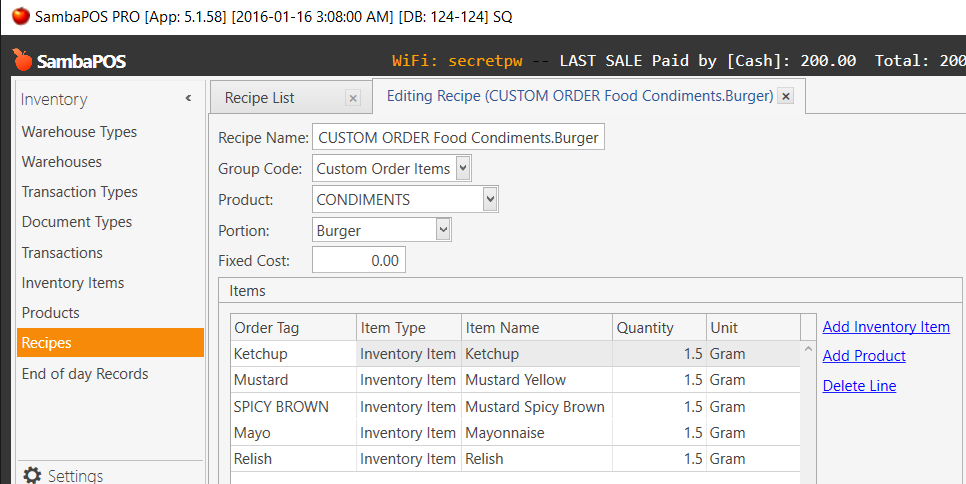The height and width of the screenshot is (484, 966).
Task: Click the Item Name column header
Action: tap(537, 328)
